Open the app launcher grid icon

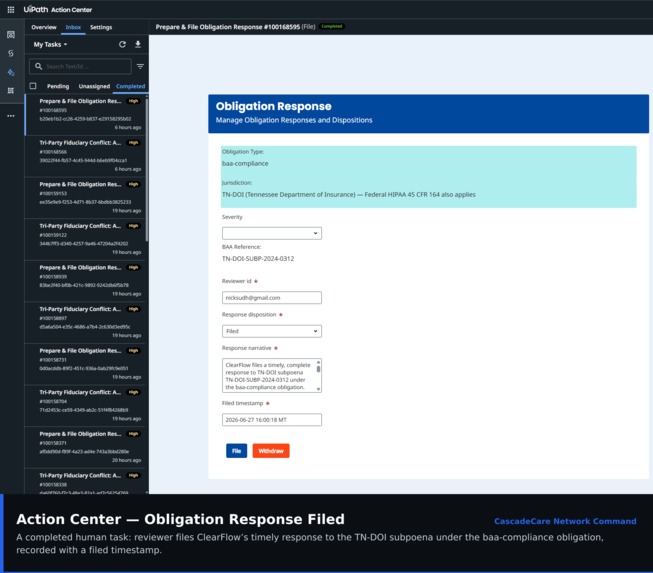tap(11, 10)
